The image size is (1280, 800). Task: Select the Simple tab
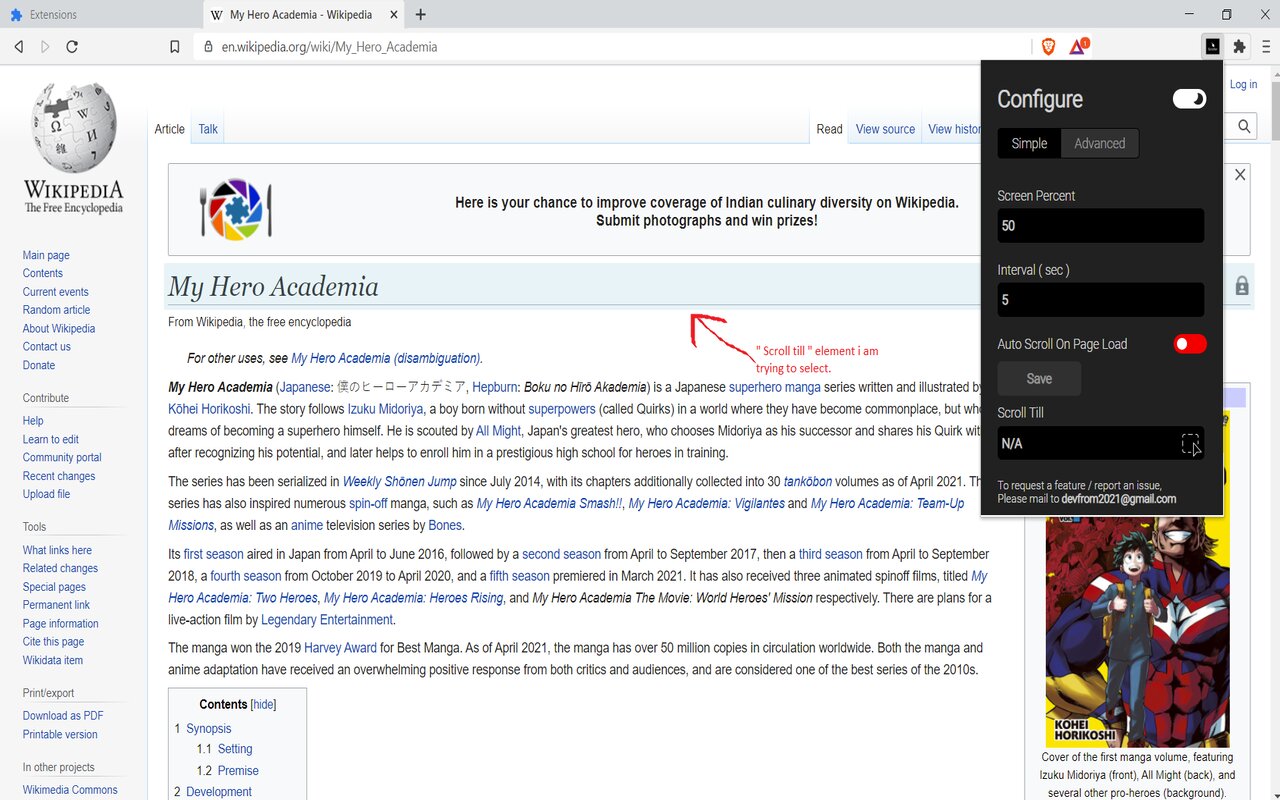1029,144
